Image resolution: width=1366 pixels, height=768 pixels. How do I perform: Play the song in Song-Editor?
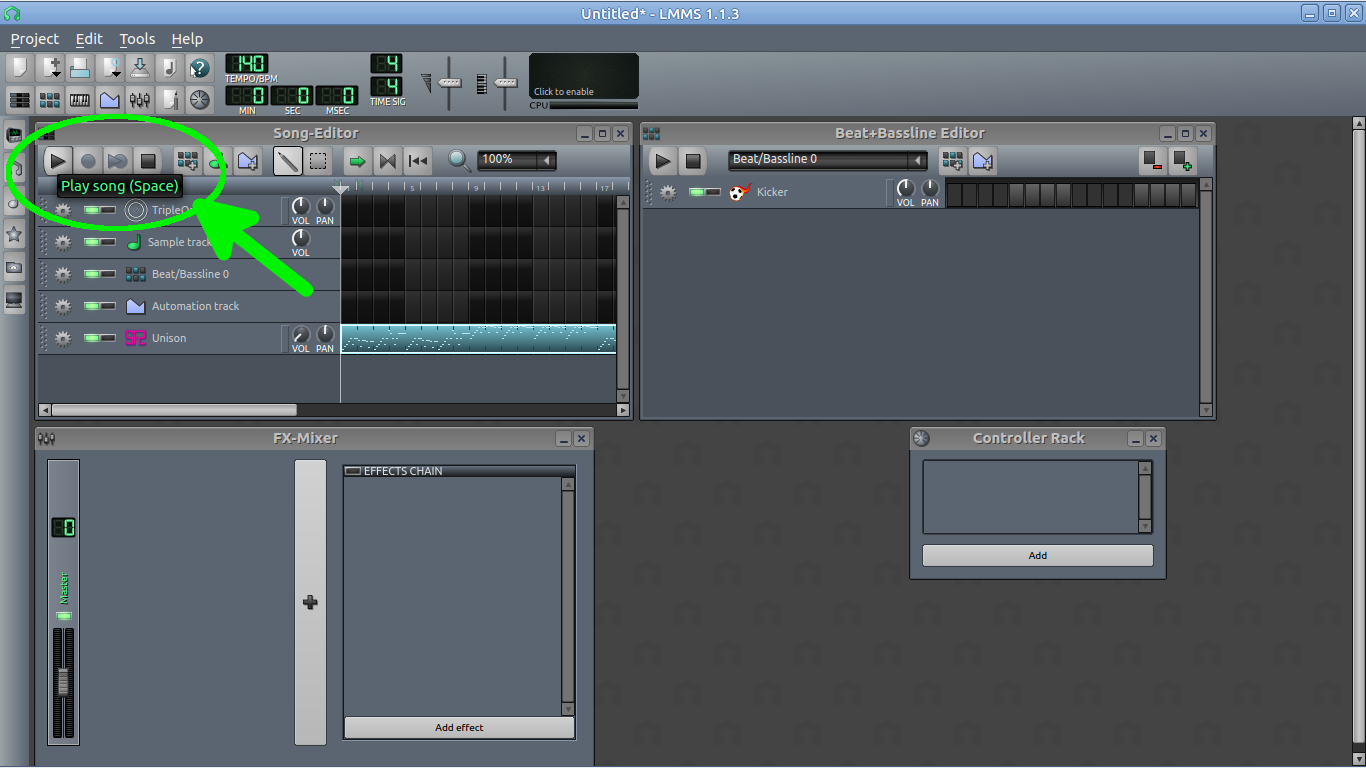pyautogui.click(x=58, y=160)
